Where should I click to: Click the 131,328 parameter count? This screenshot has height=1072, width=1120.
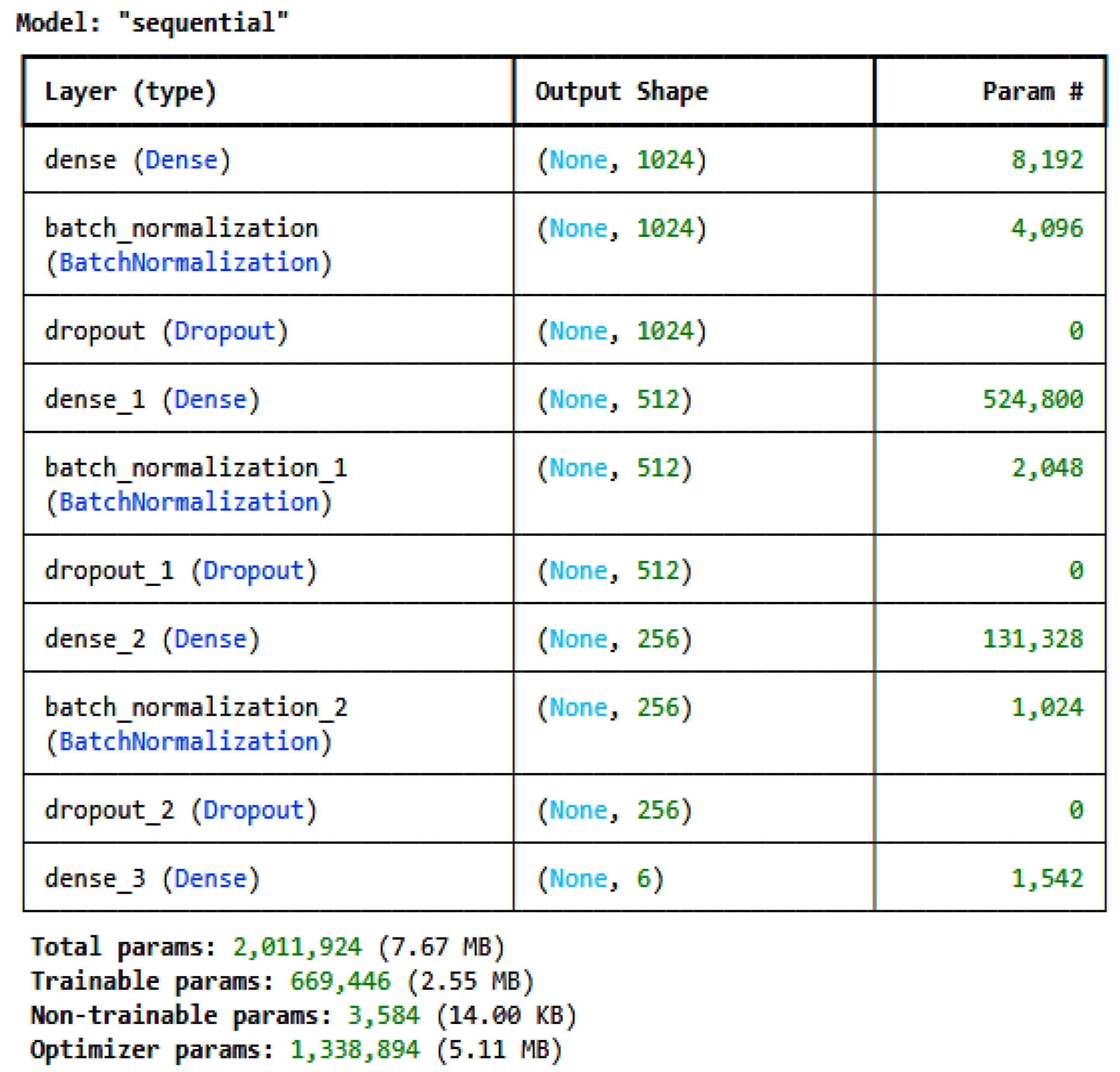pos(1032,639)
